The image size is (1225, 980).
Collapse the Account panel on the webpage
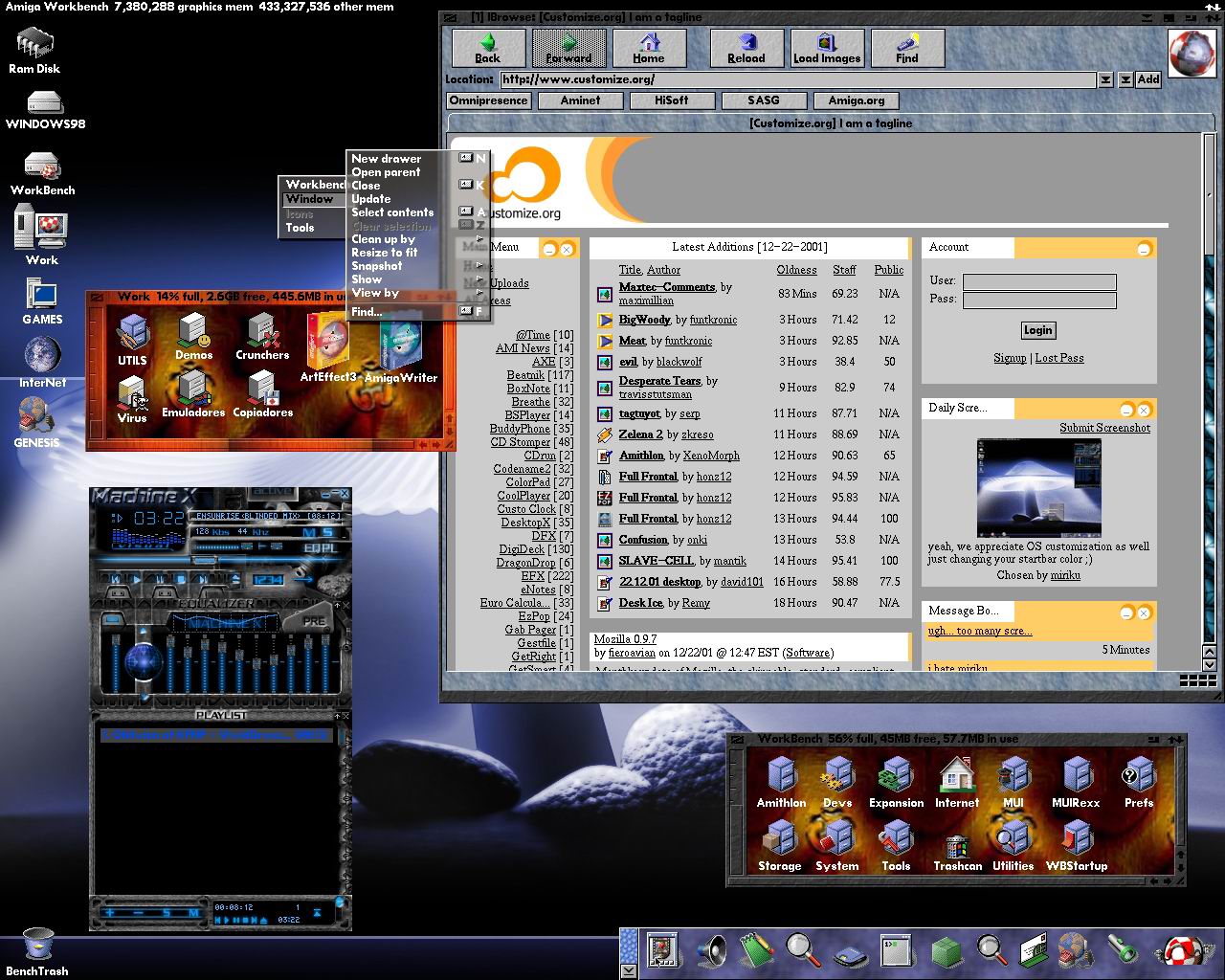(1144, 249)
